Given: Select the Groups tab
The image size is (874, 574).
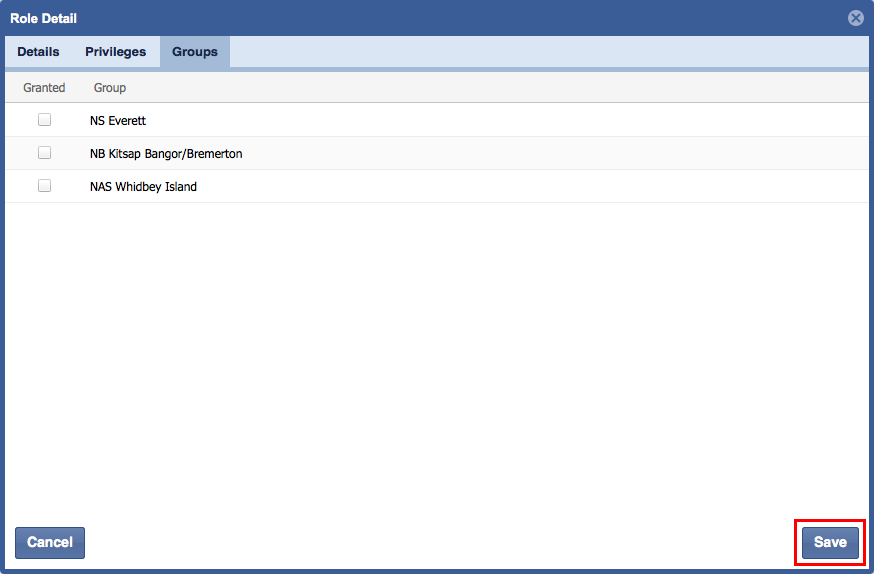Looking at the screenshot, I should click(x=194, y=52).
